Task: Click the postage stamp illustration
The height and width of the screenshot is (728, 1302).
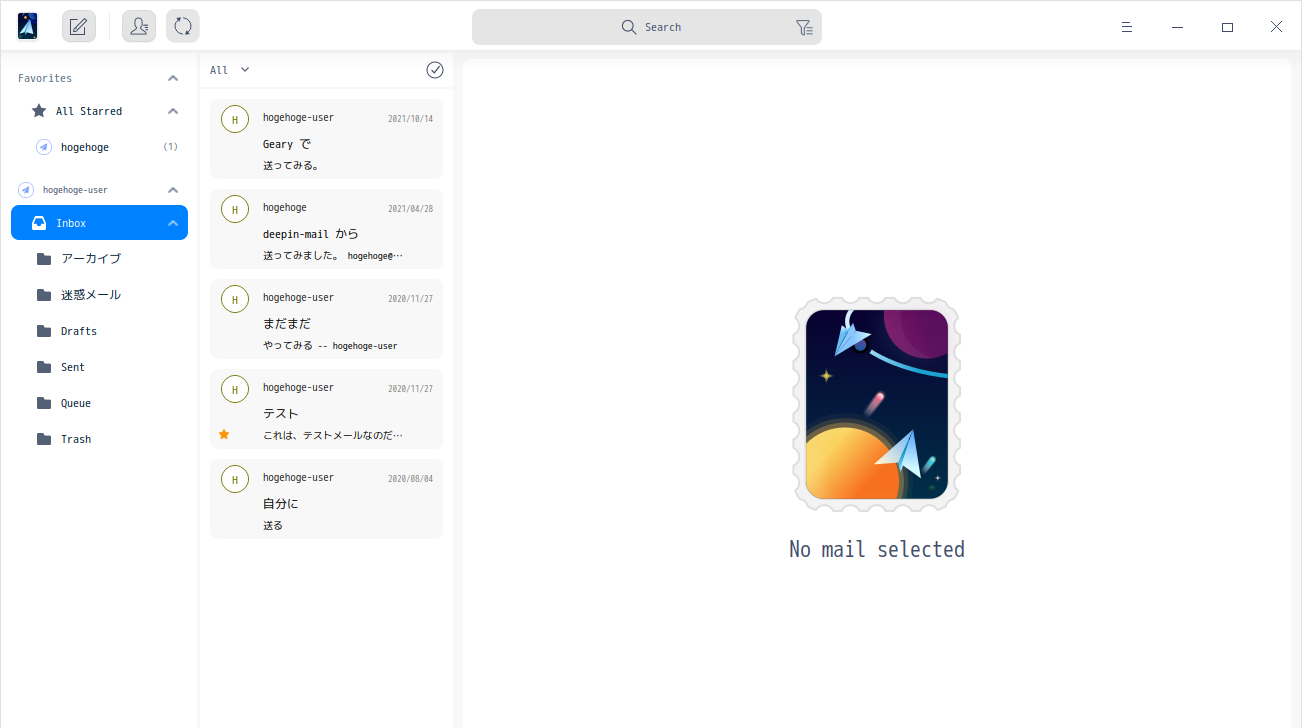Action: tap(877, 404)
